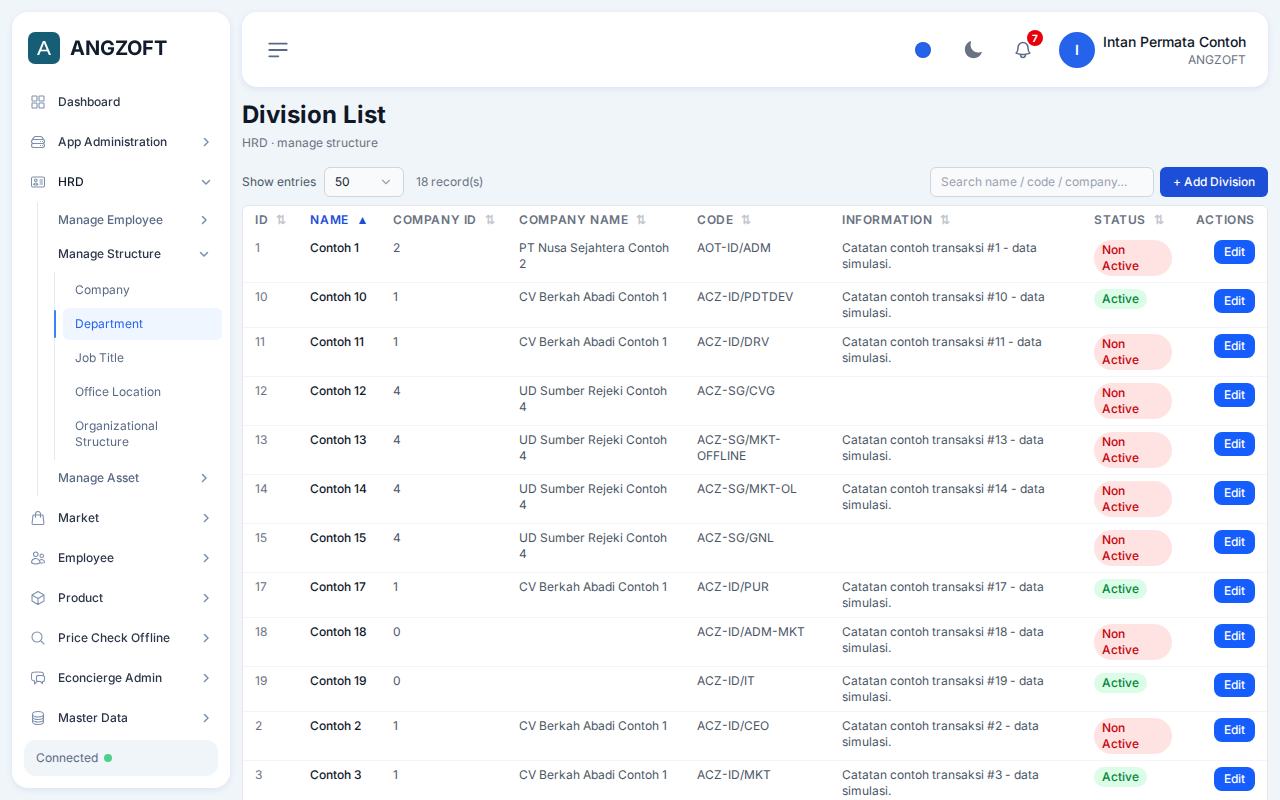This screenshot has width=1280, height=800.
Task: Sort by Code column arrows
Action: [x=746, y=220]
